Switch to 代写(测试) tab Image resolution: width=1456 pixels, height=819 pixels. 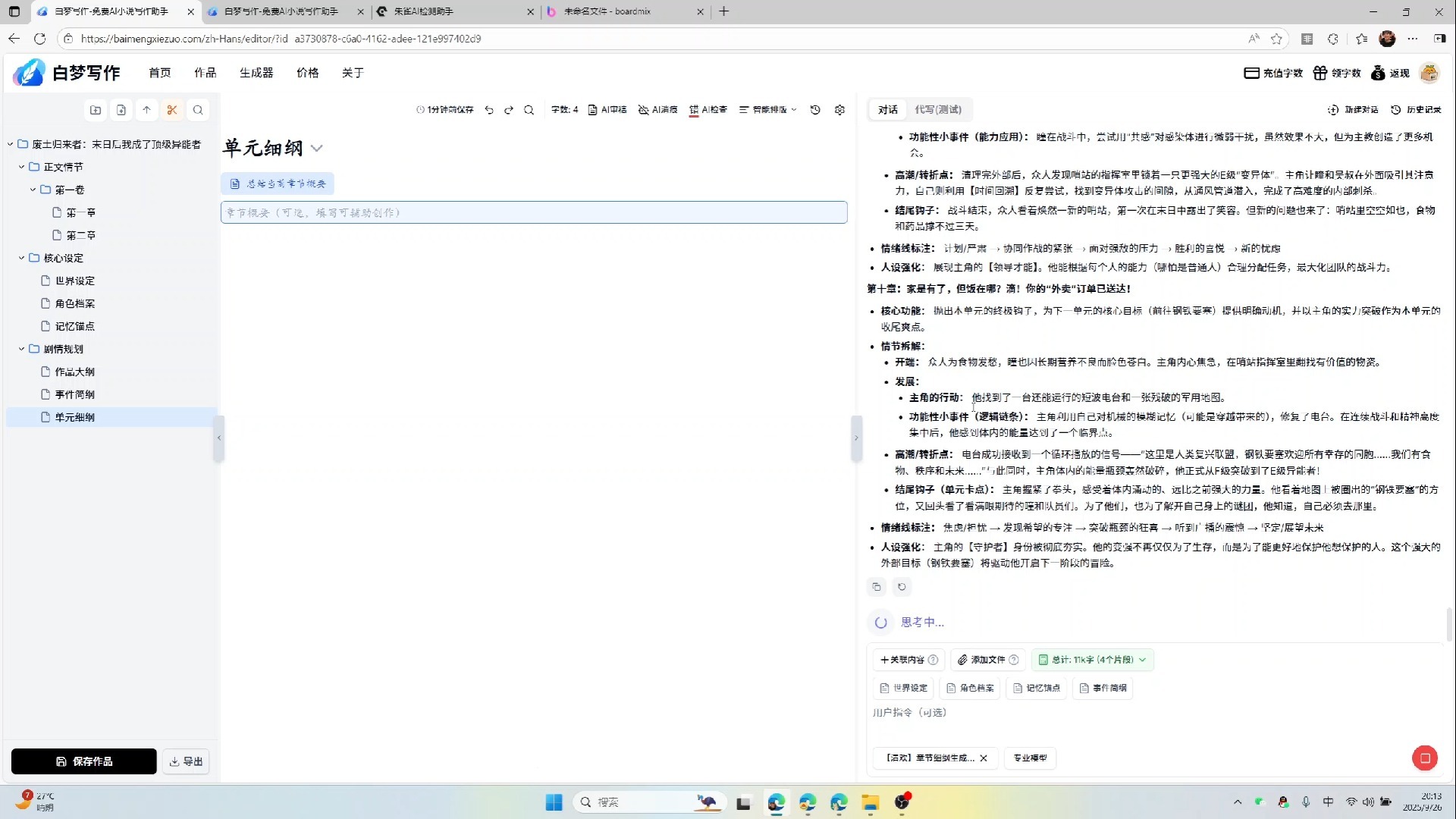coord(937,110)
